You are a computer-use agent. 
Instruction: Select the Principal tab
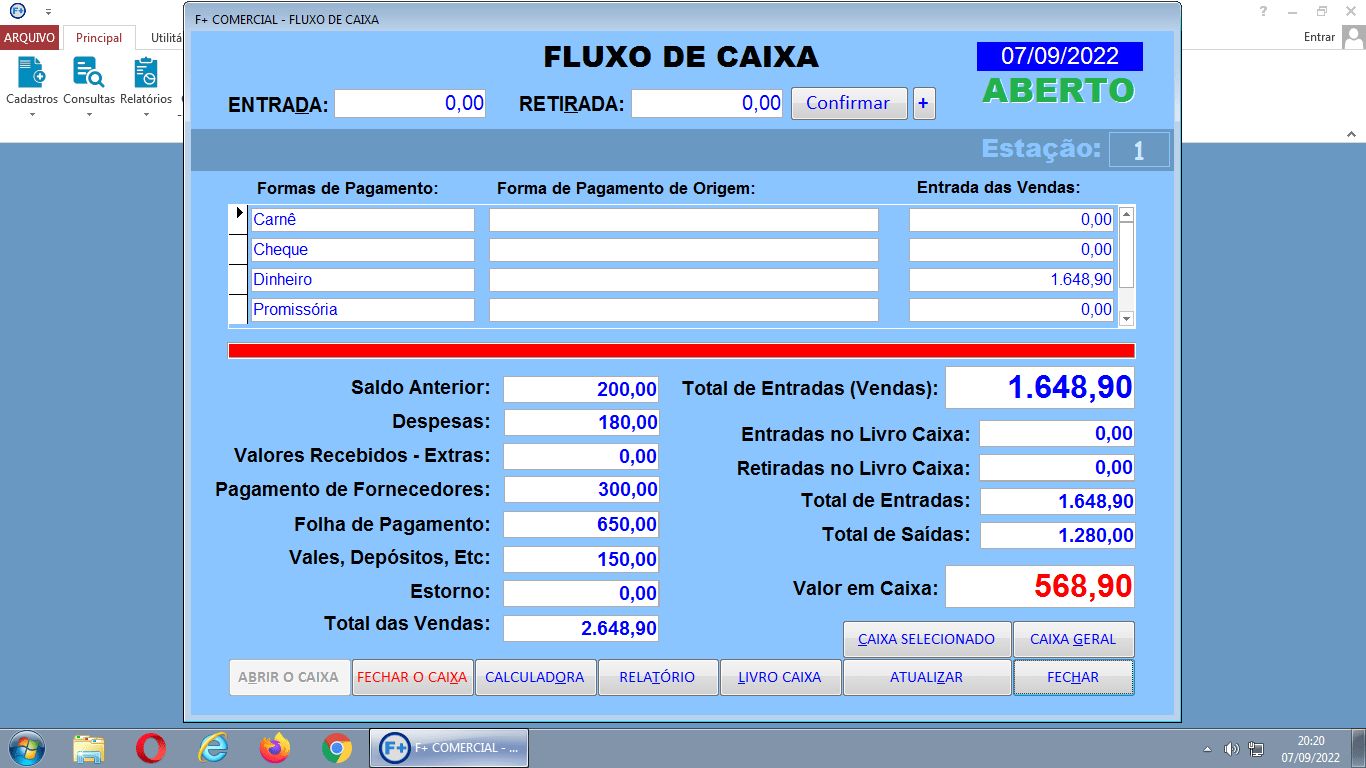pos(99,37)
